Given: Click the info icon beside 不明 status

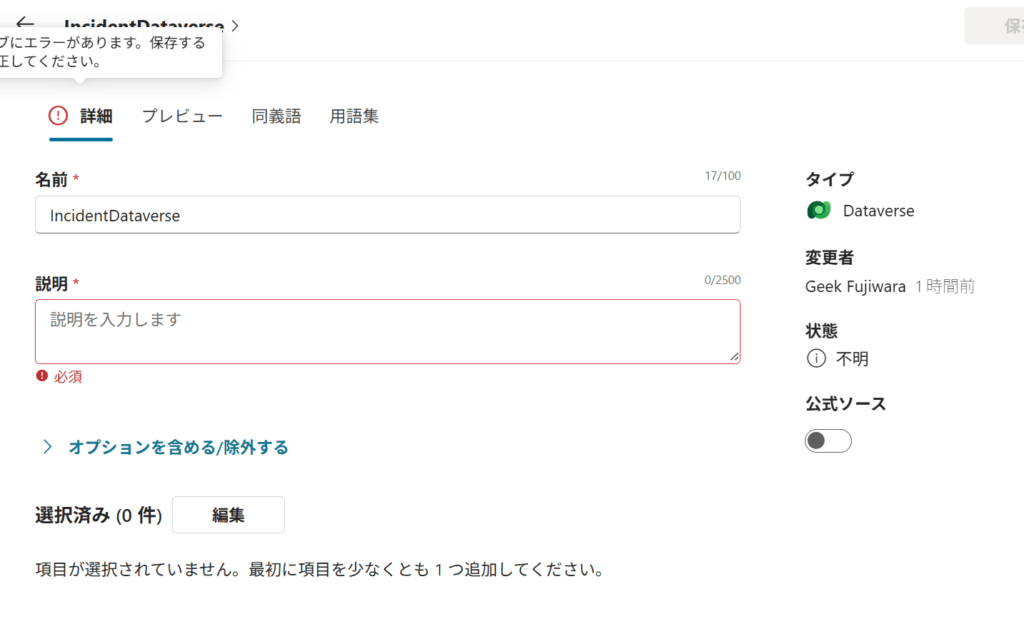Looking at the screenshot, I should point(816,358).
